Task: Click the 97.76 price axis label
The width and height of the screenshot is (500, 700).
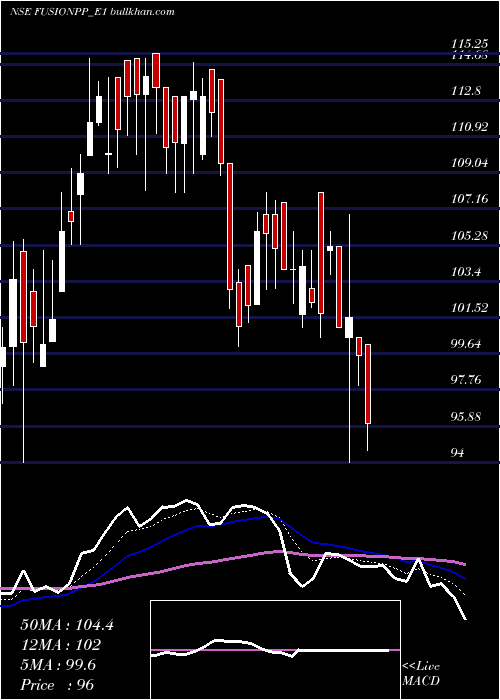Action: (467, 380)
